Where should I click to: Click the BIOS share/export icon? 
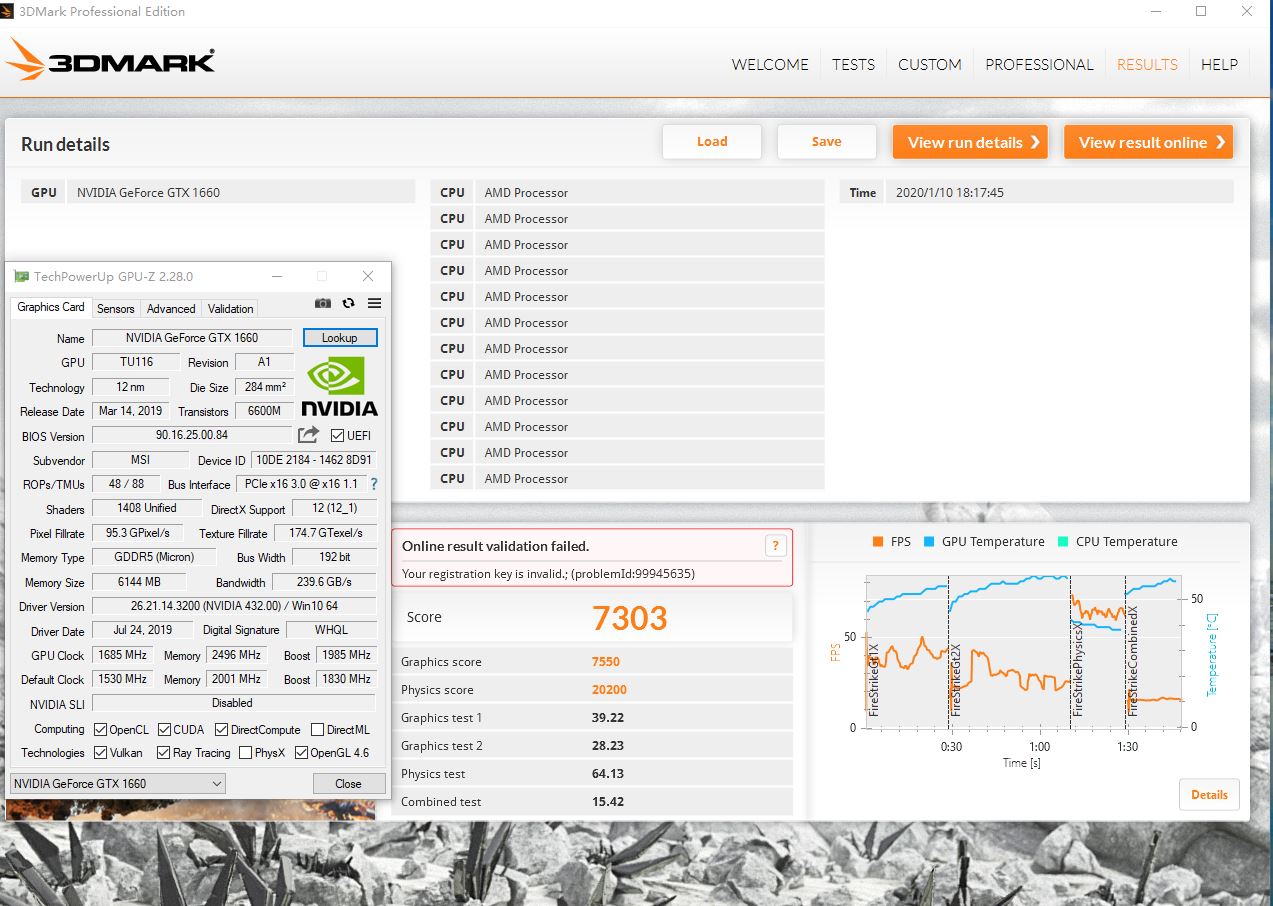tap(308, 435)
